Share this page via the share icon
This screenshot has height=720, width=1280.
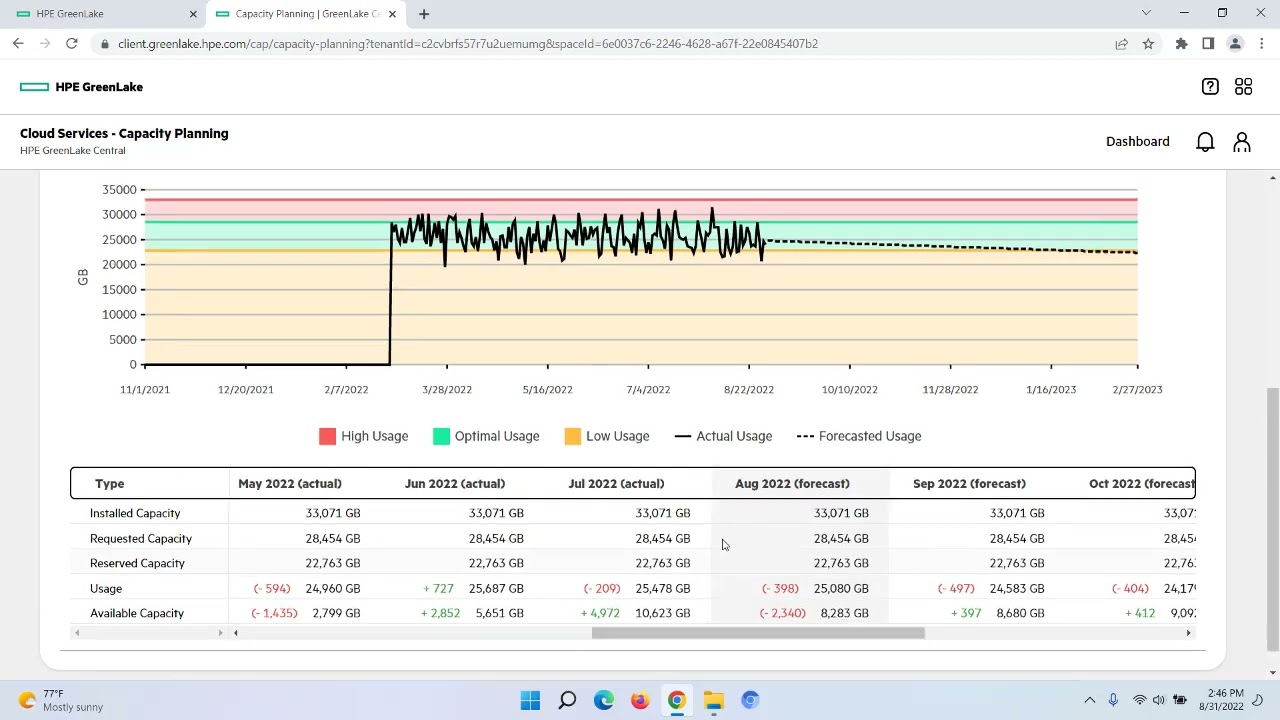[x=1121, y=43]
